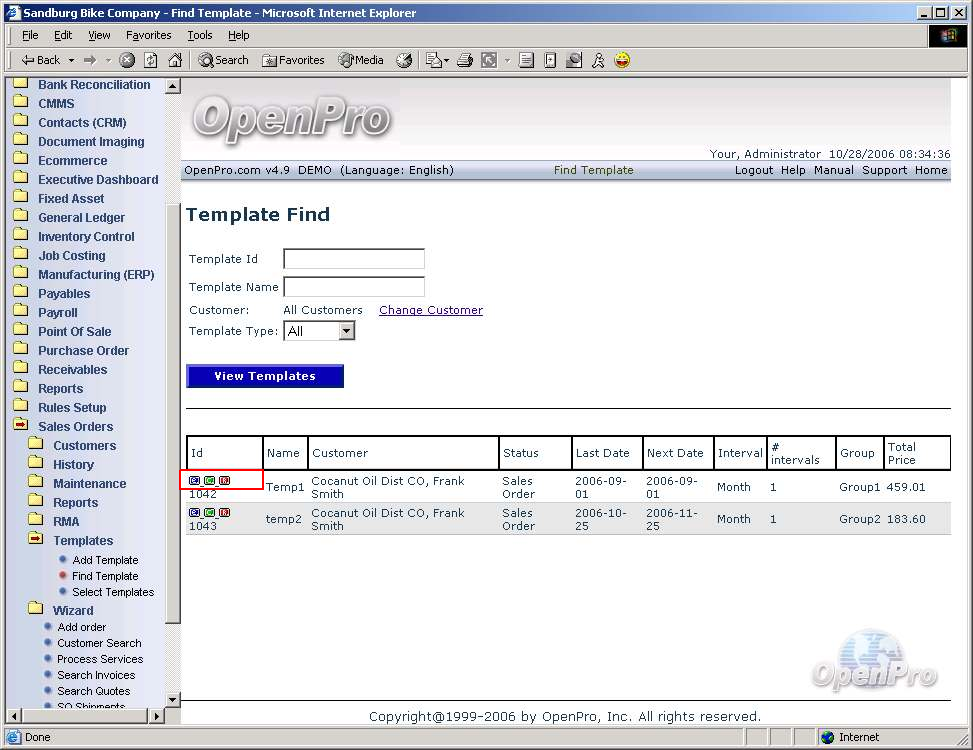The width and height of the screenshot is (973, 750).
Task: Click the Print icon in browser toolbar
Action: pos(464,60)
